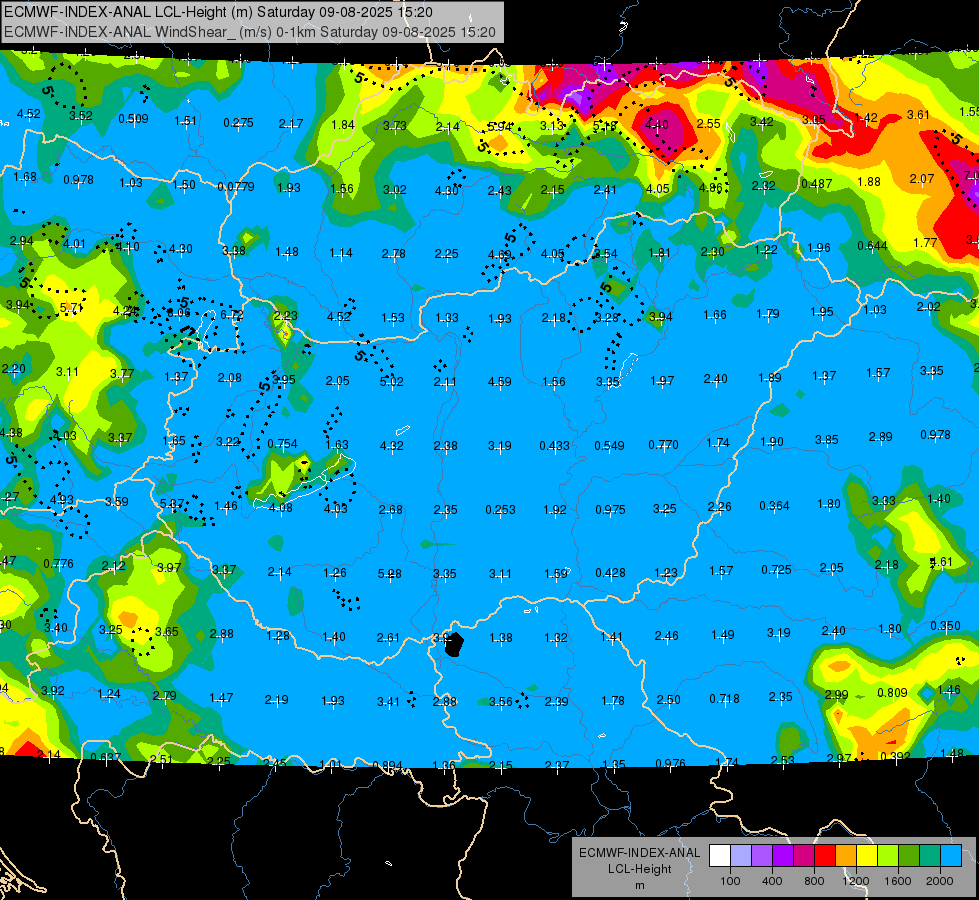Image resolution: width=979 pixels, height=900 pixels.
Task: Click the black filled polygon marker
Action: (x=455, y=645)
